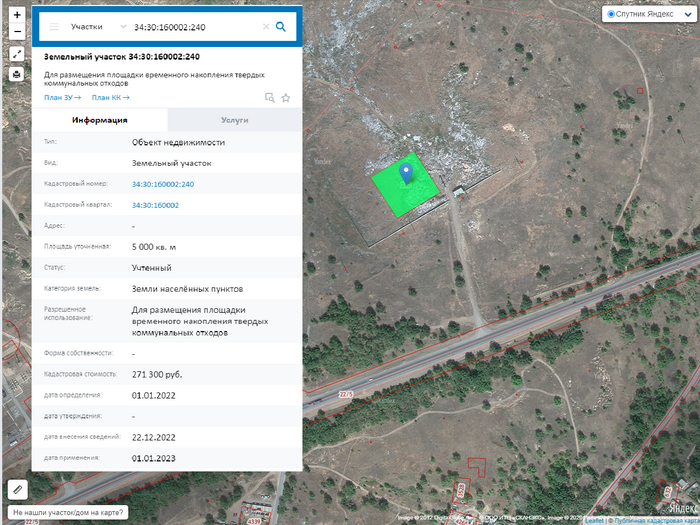Open the measurement ruler tool
The image size is (700, 525).
click(x=17, y=490)
